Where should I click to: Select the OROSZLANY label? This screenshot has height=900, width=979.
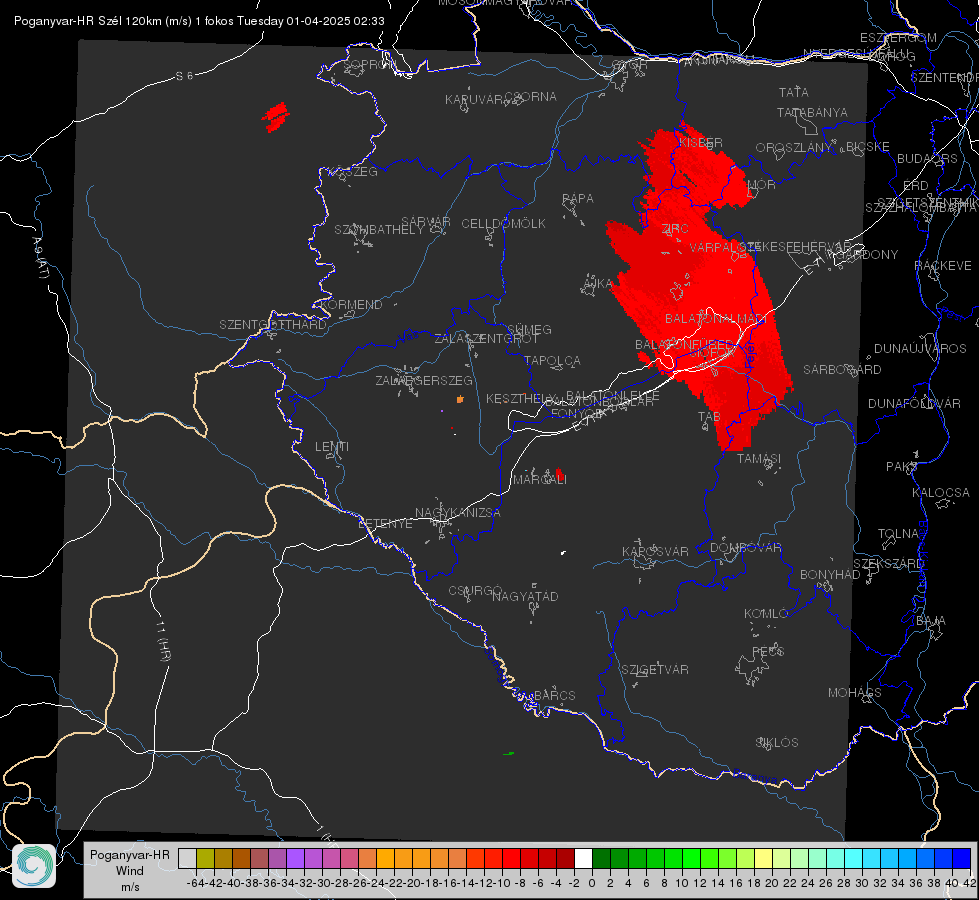click(x=794, y=148)
